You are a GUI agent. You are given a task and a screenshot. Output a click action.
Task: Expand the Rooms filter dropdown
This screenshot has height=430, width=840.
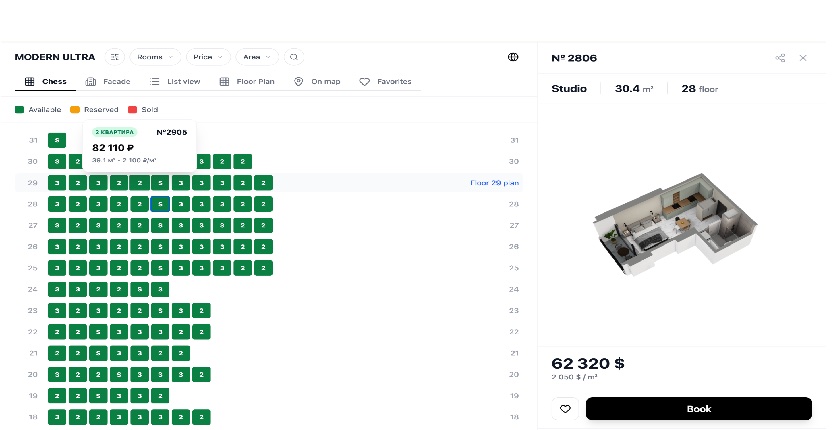[155, 57]
